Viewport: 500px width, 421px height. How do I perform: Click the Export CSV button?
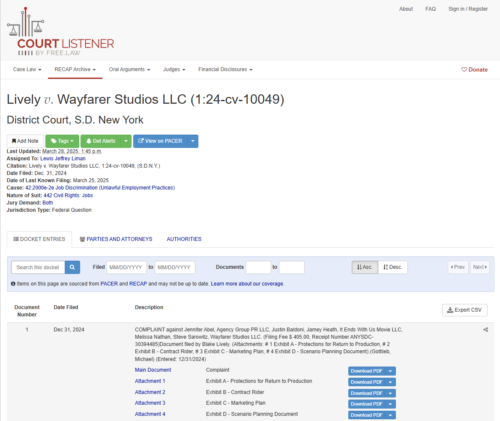click(x=465, y=310)
